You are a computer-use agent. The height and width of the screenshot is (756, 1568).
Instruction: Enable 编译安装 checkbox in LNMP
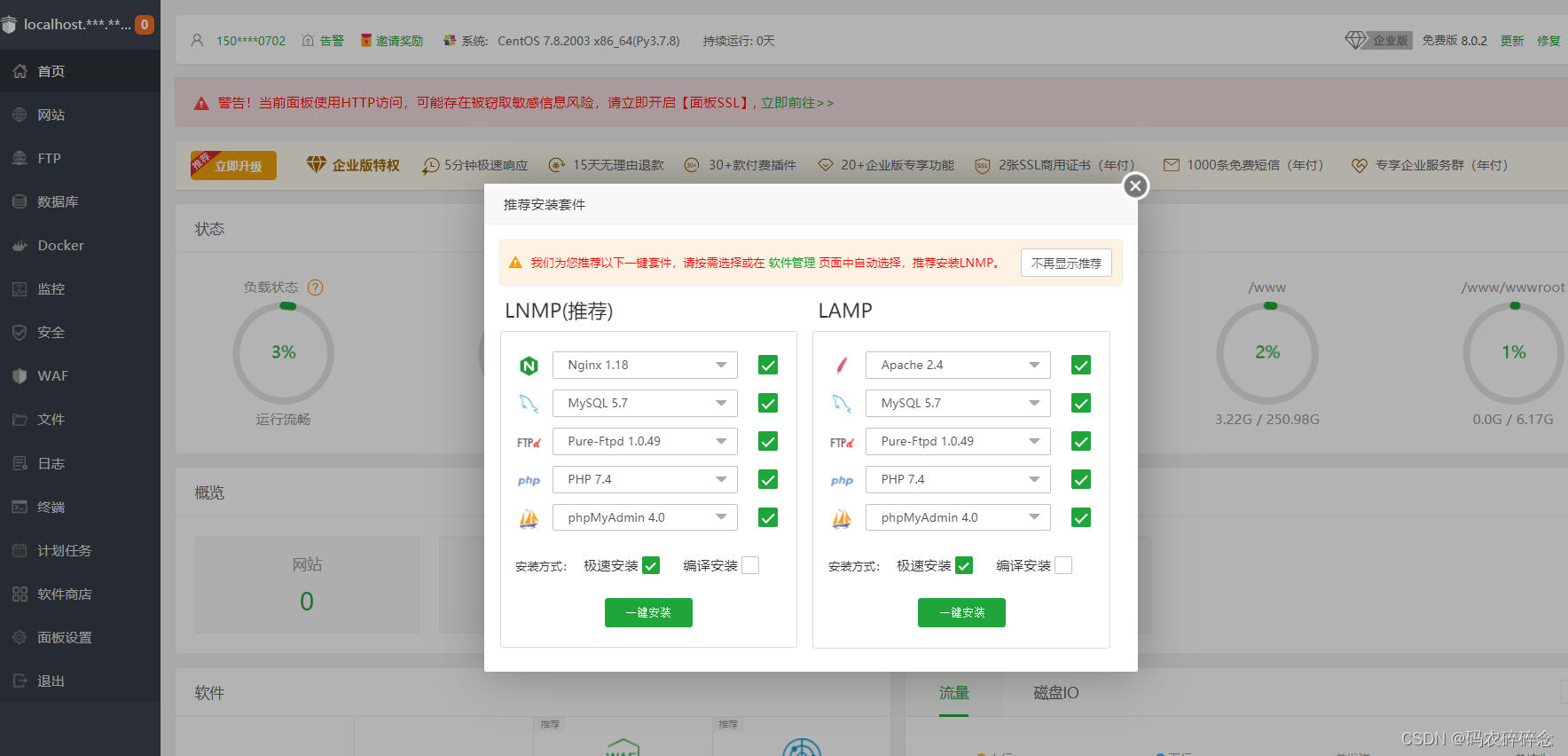[750, 565]
